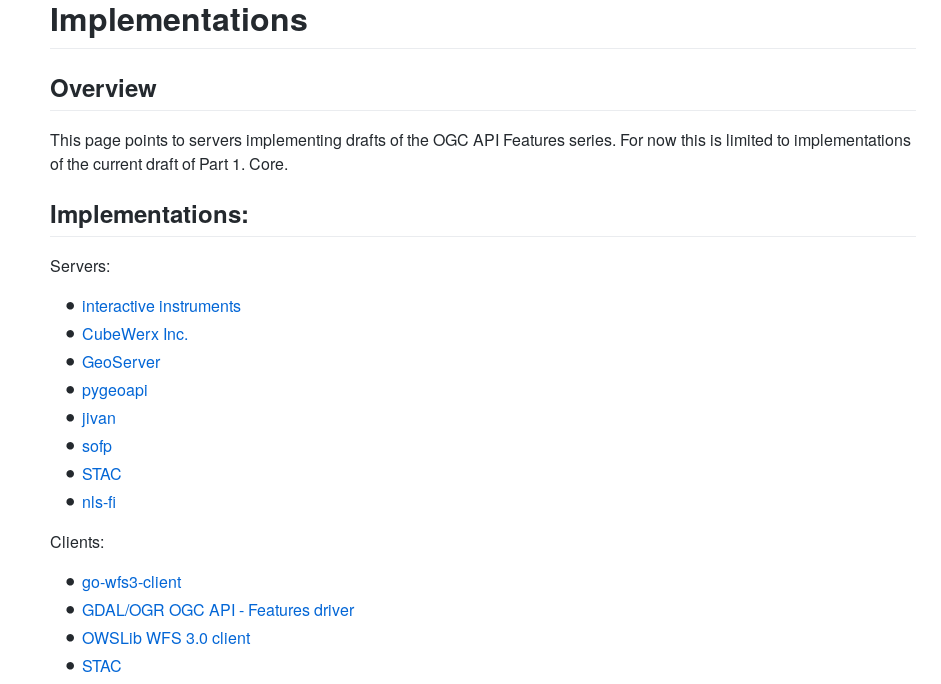Click the Overview section heading

coord(103,89)
